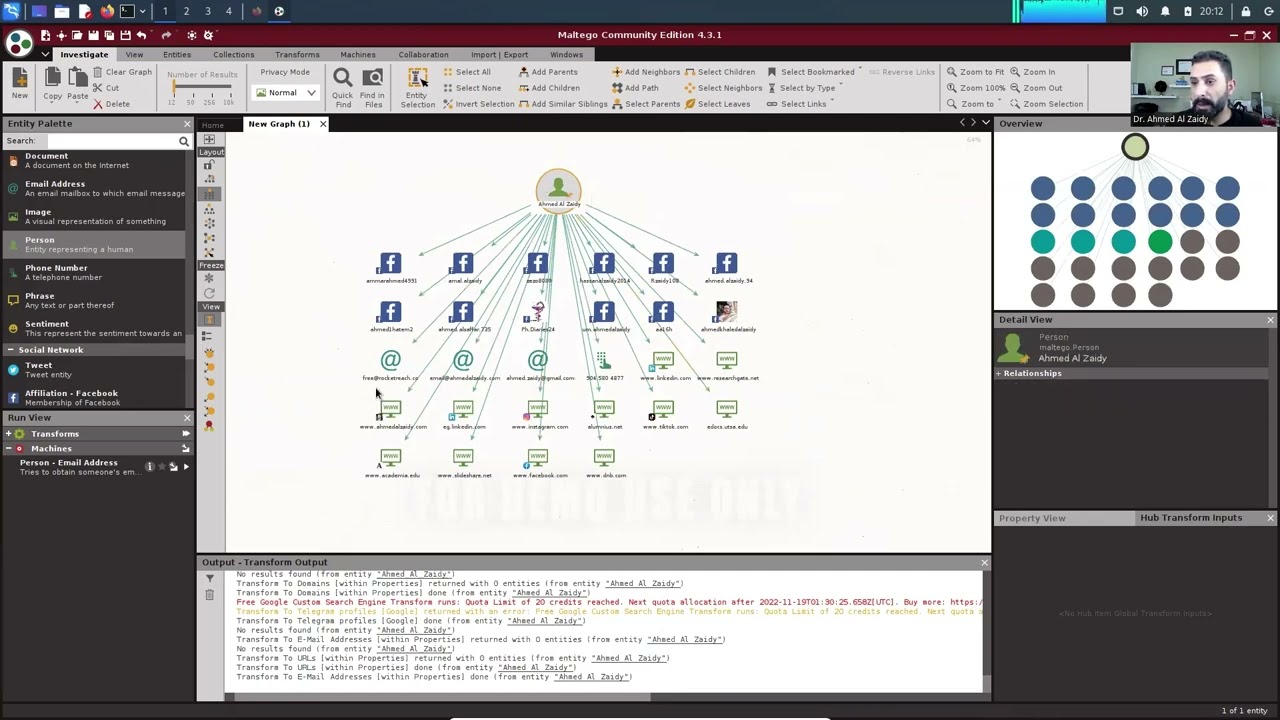Click Select All
This screenshot has width=1280, height=720.
point(467,72)
